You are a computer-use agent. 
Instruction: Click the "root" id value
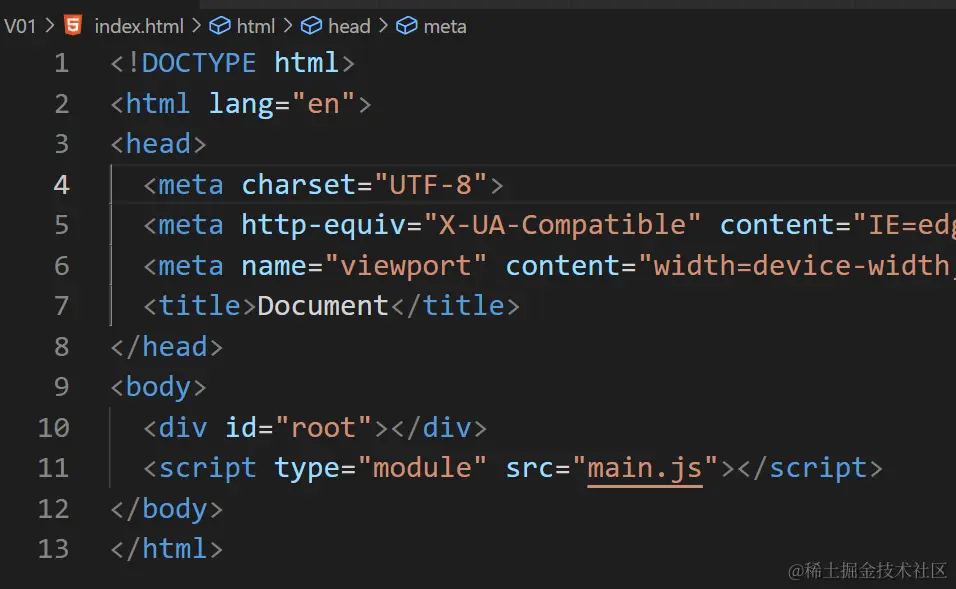click(x=323, y=427)
